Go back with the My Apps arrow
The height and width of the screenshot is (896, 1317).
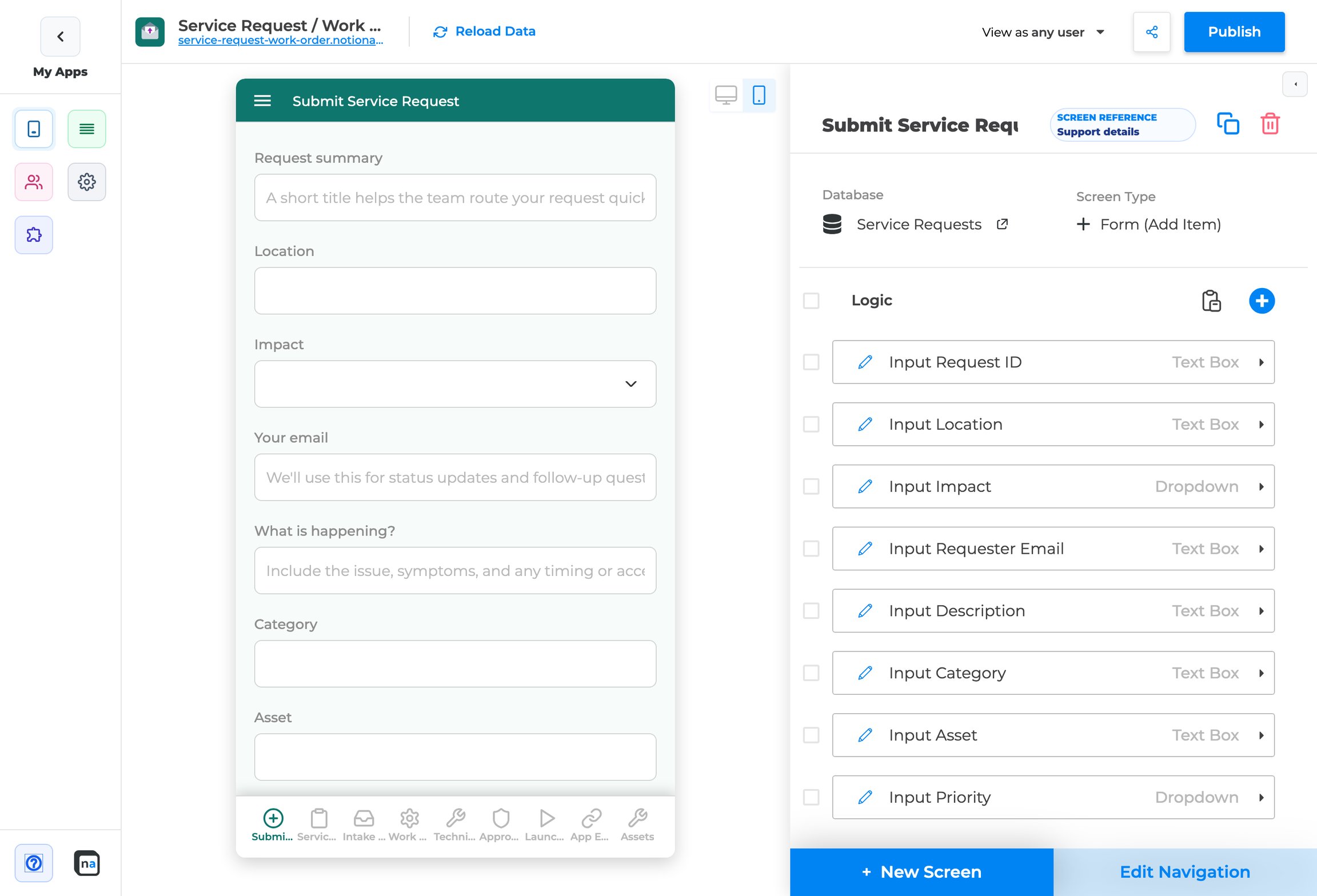tap(60, 37)
